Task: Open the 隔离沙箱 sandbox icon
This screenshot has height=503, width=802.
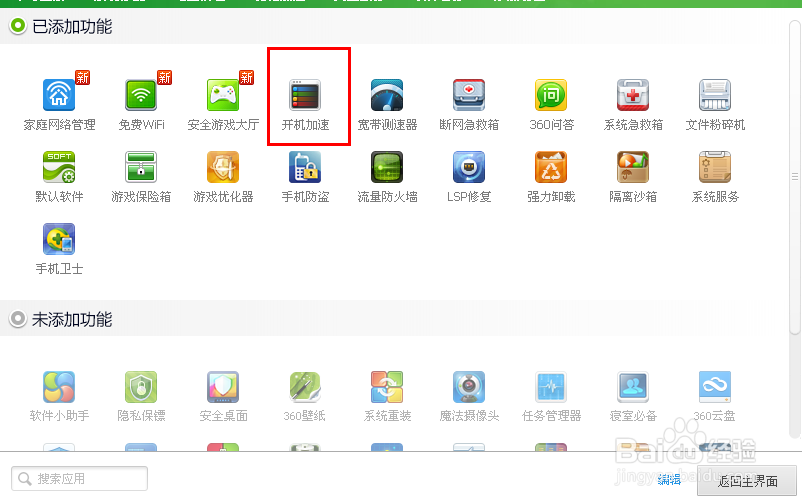Action: (x=633, y=167)
